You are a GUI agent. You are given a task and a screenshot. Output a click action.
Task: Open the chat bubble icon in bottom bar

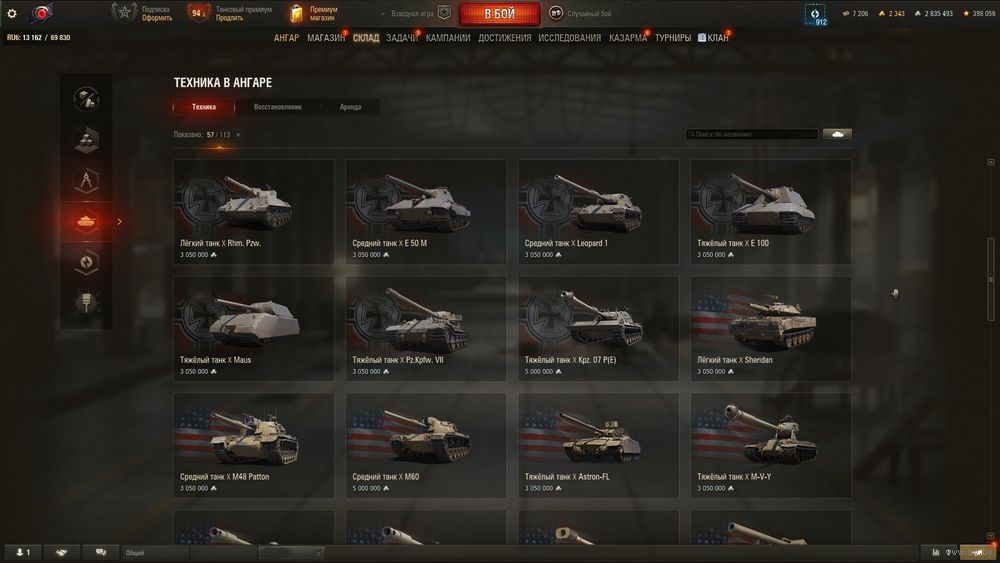coord(101,552)
